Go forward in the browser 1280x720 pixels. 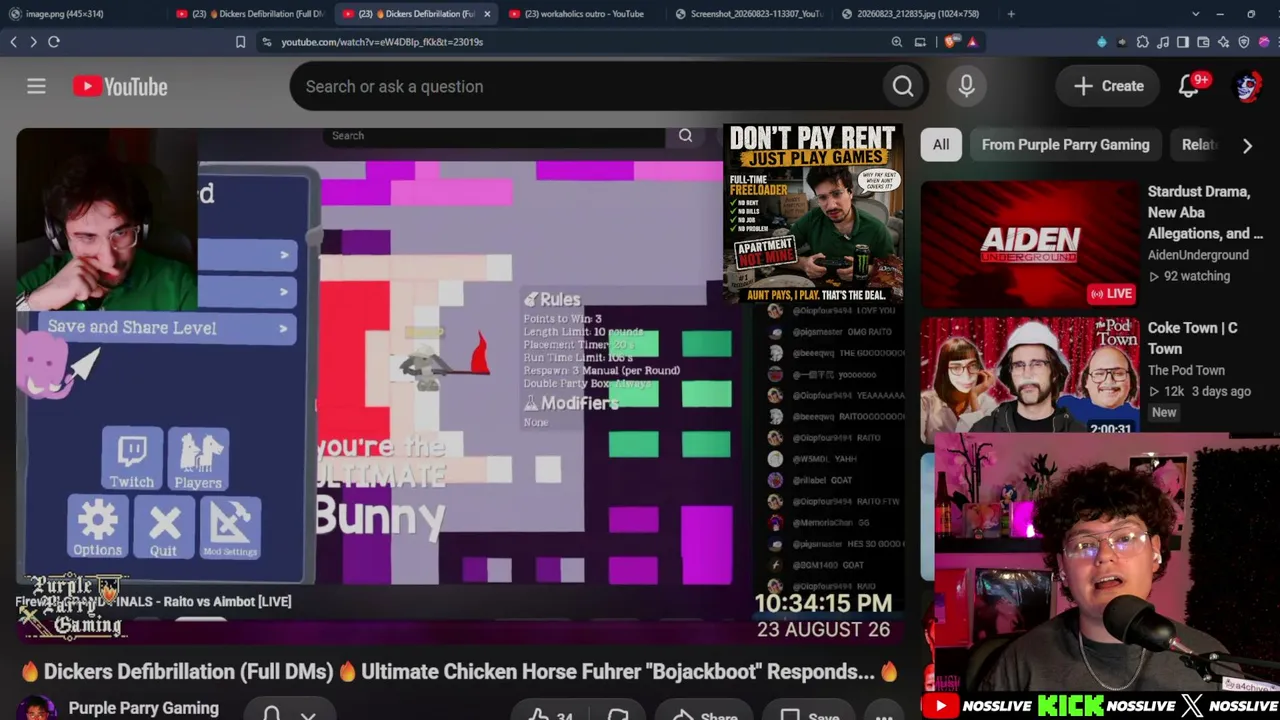click(33, 42)
